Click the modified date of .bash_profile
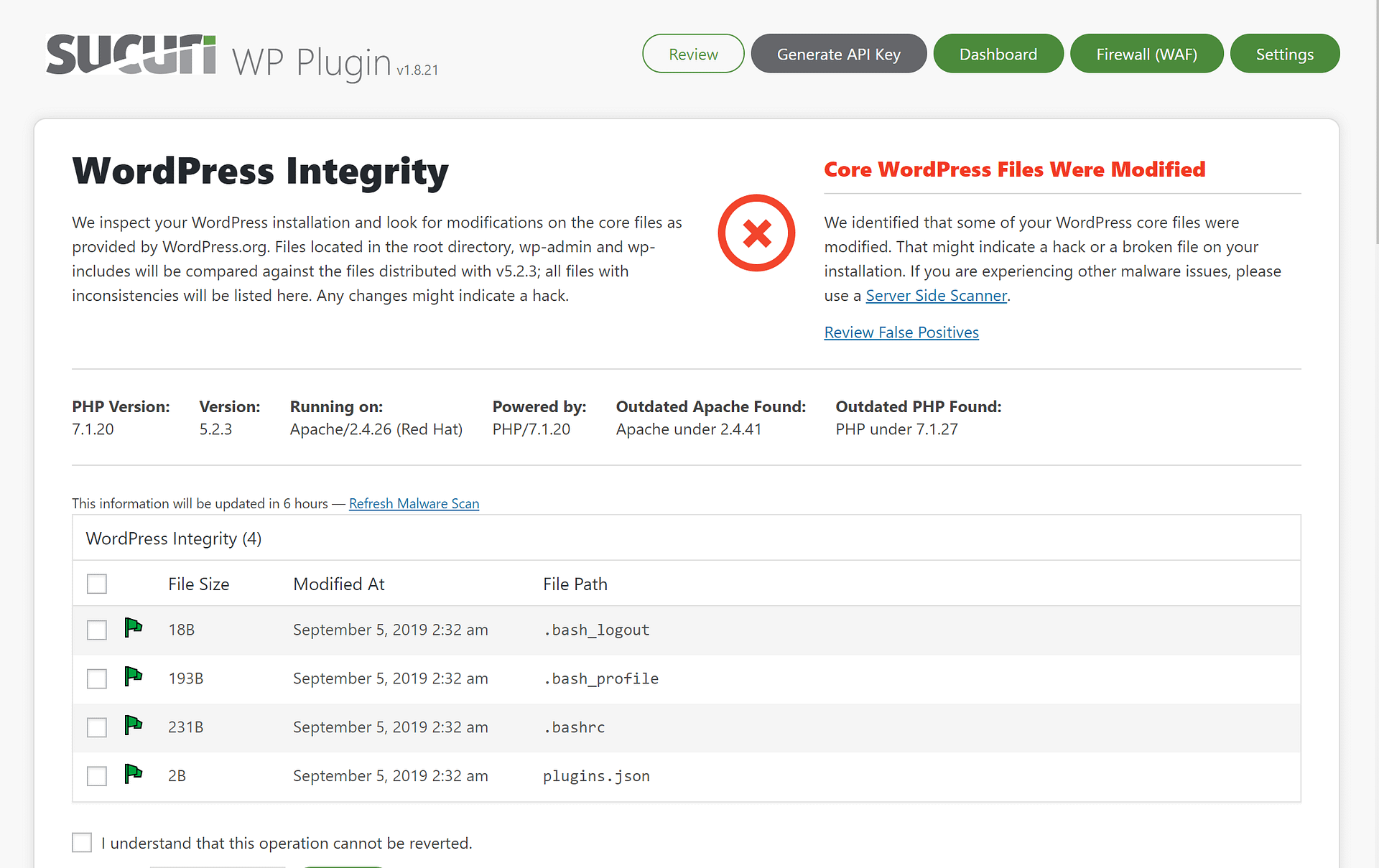 (391, 678)
